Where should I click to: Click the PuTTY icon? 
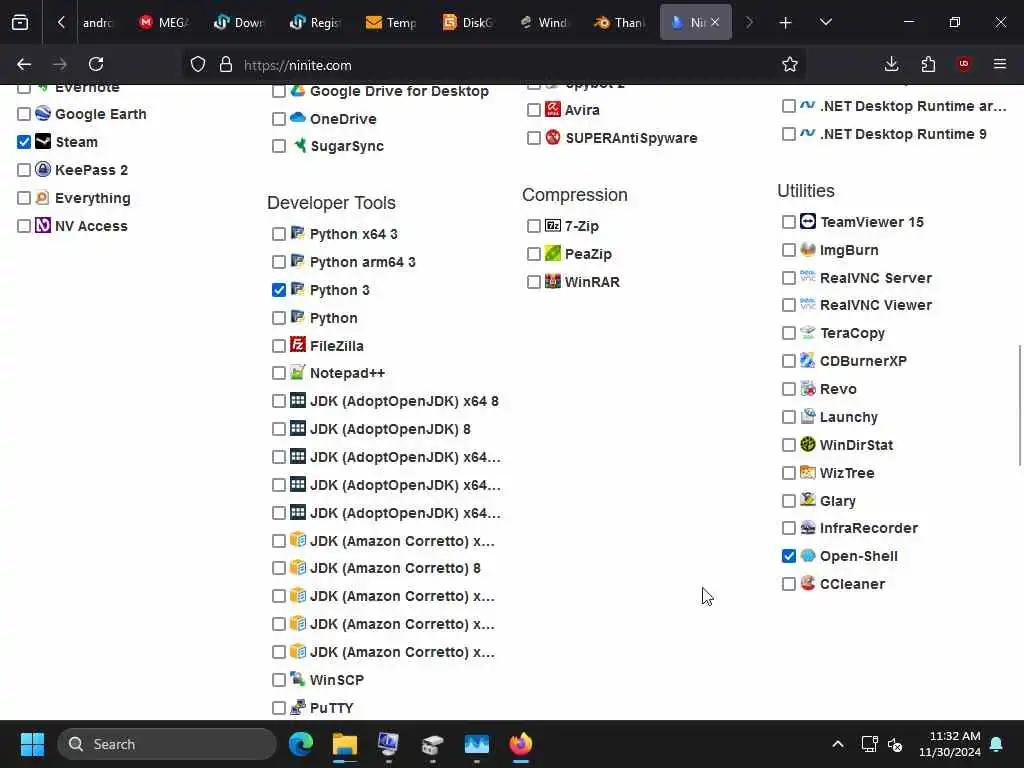(x=298, y=707)
